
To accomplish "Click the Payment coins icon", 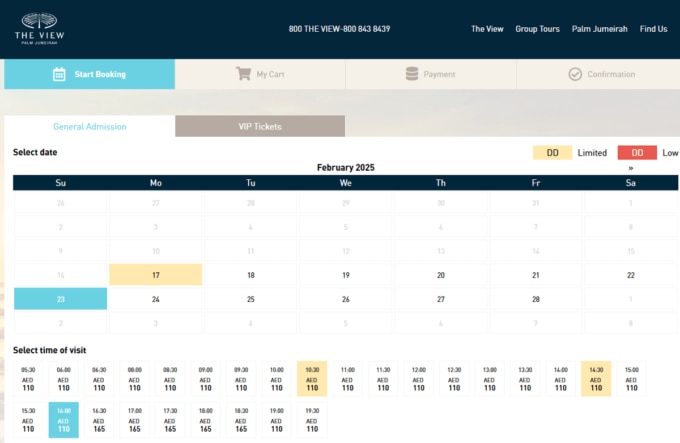I will click(x=412, y=74).
